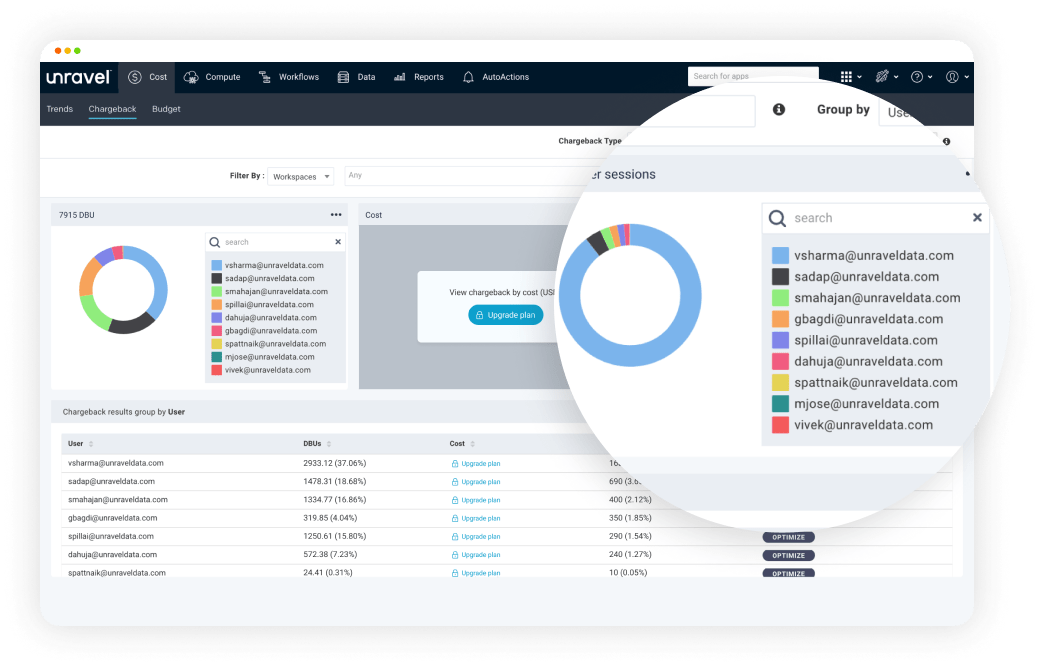Click OPTIMIZE in the spillai@unraveldata.com row
Viewport: 1040px width, 666px height.
[x=788, y=537]
